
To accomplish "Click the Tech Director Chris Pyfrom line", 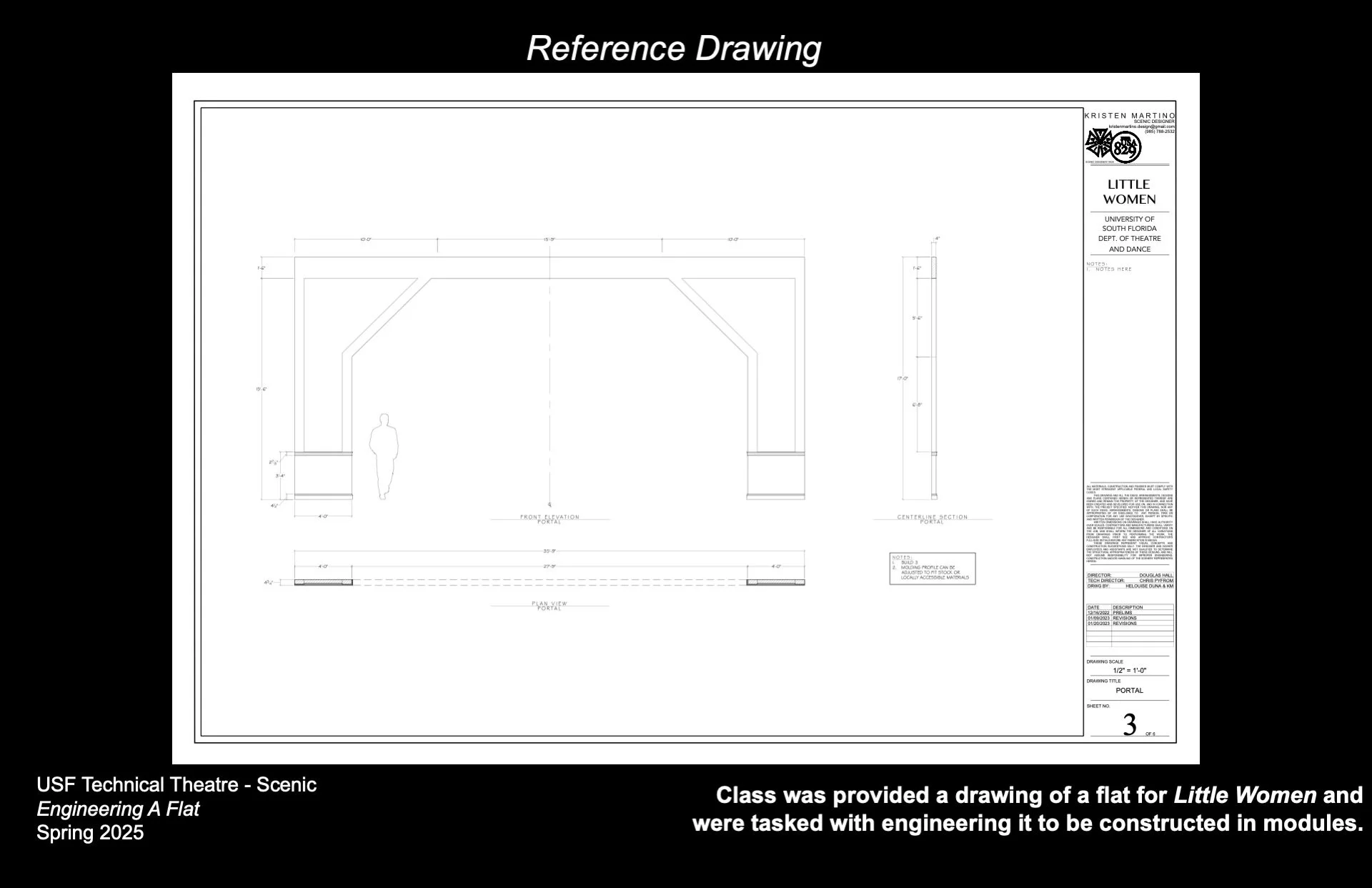I will tap(1129, 581).
